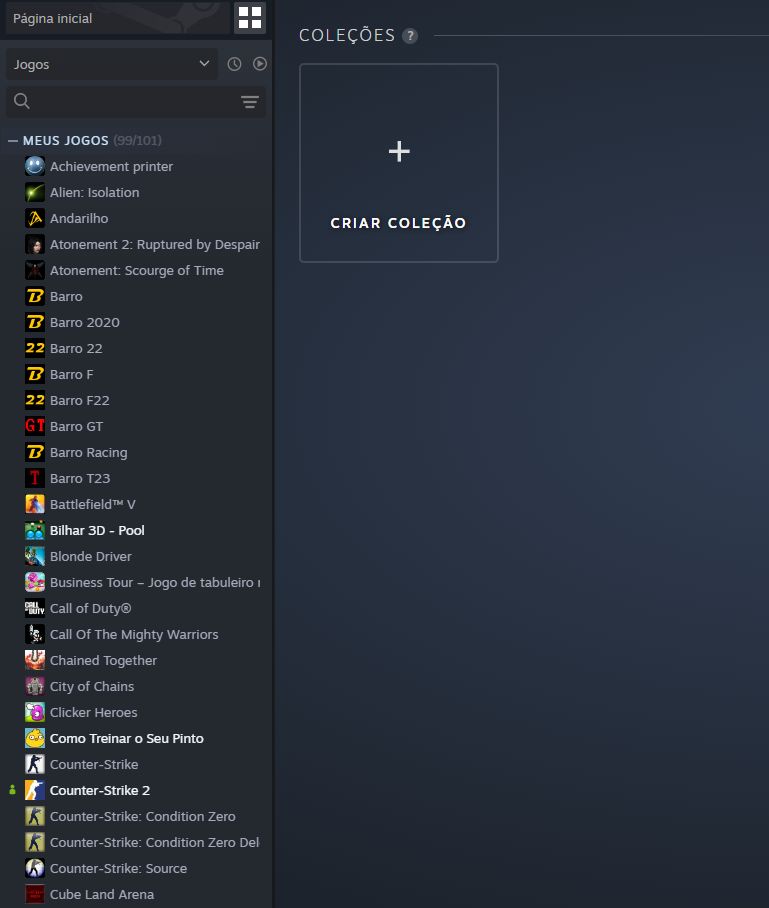Select the Call of Duty® title text

coord(90,609)
